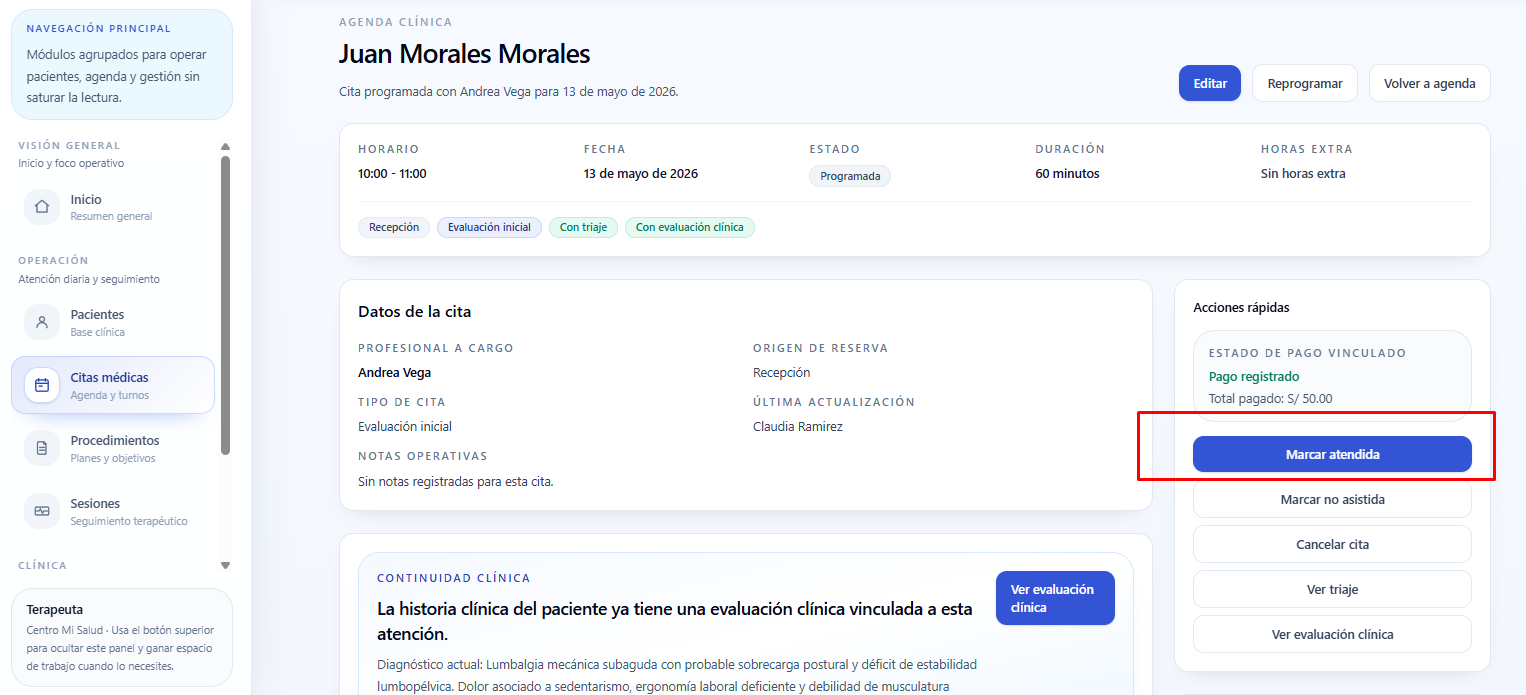The image size is (1526, 695).
Task: Click Marcar no asistida button
Action: 1332,499
